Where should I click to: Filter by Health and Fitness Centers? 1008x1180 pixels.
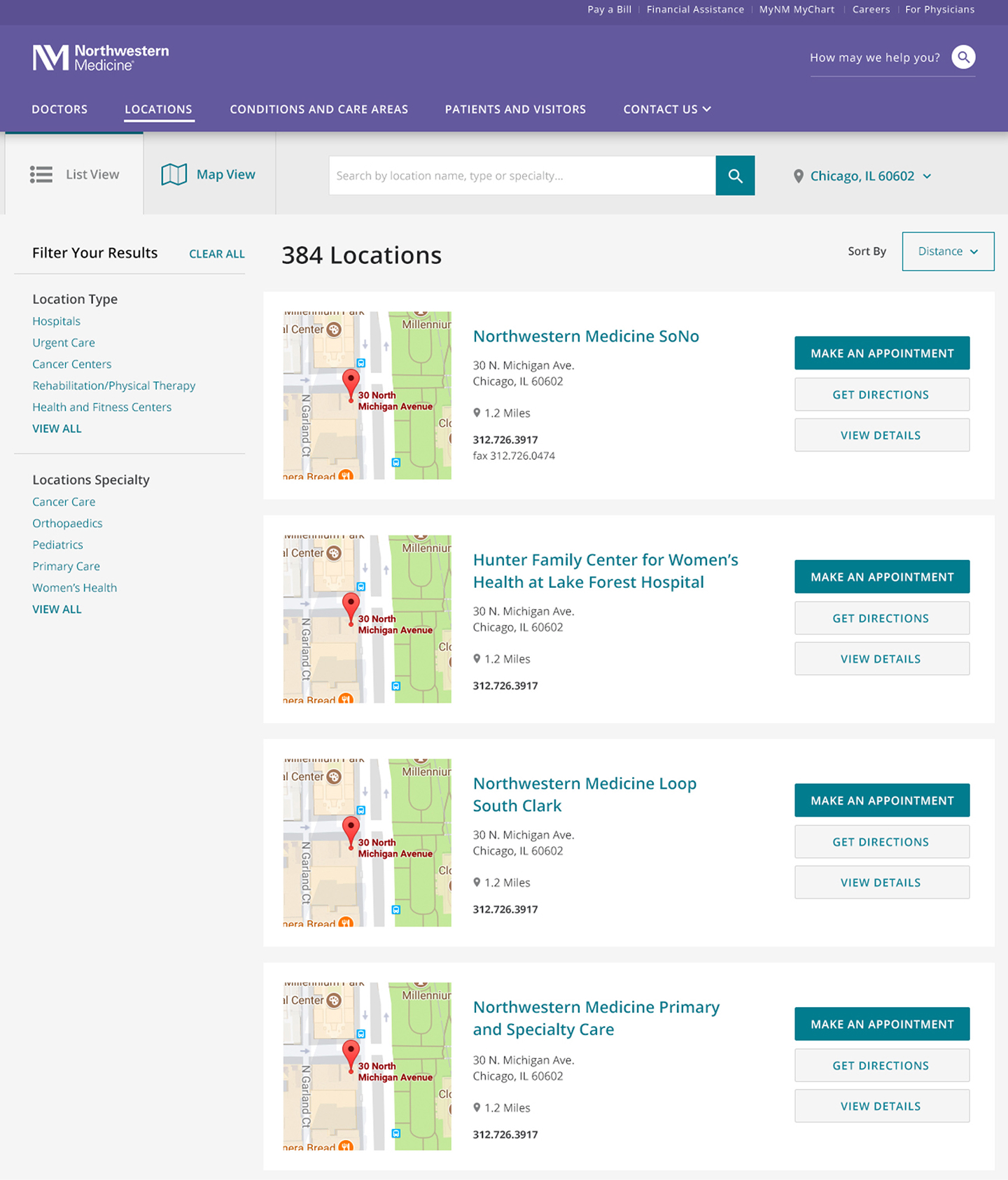point(101,407)
